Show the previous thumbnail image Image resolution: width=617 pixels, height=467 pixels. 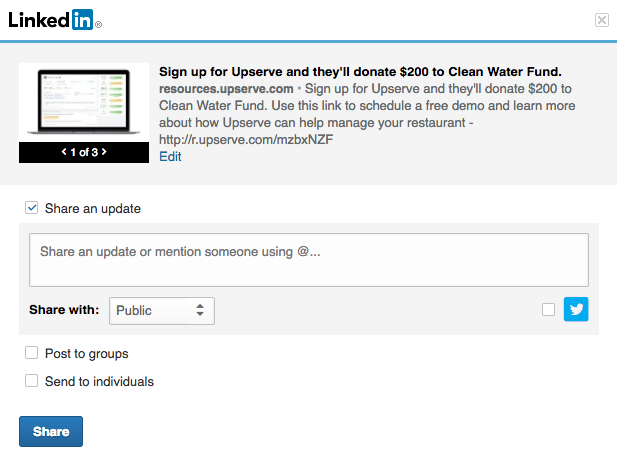click(x=65, y=153)
